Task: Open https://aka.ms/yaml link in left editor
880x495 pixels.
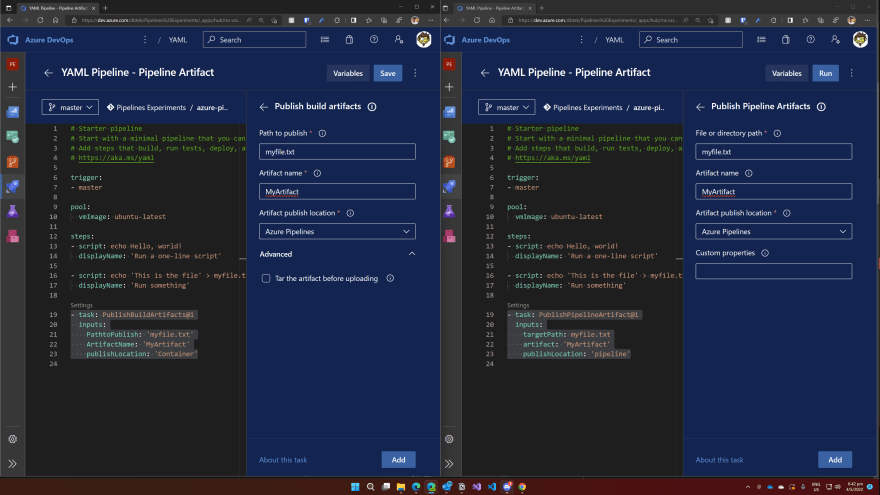Action: point(116,158)
